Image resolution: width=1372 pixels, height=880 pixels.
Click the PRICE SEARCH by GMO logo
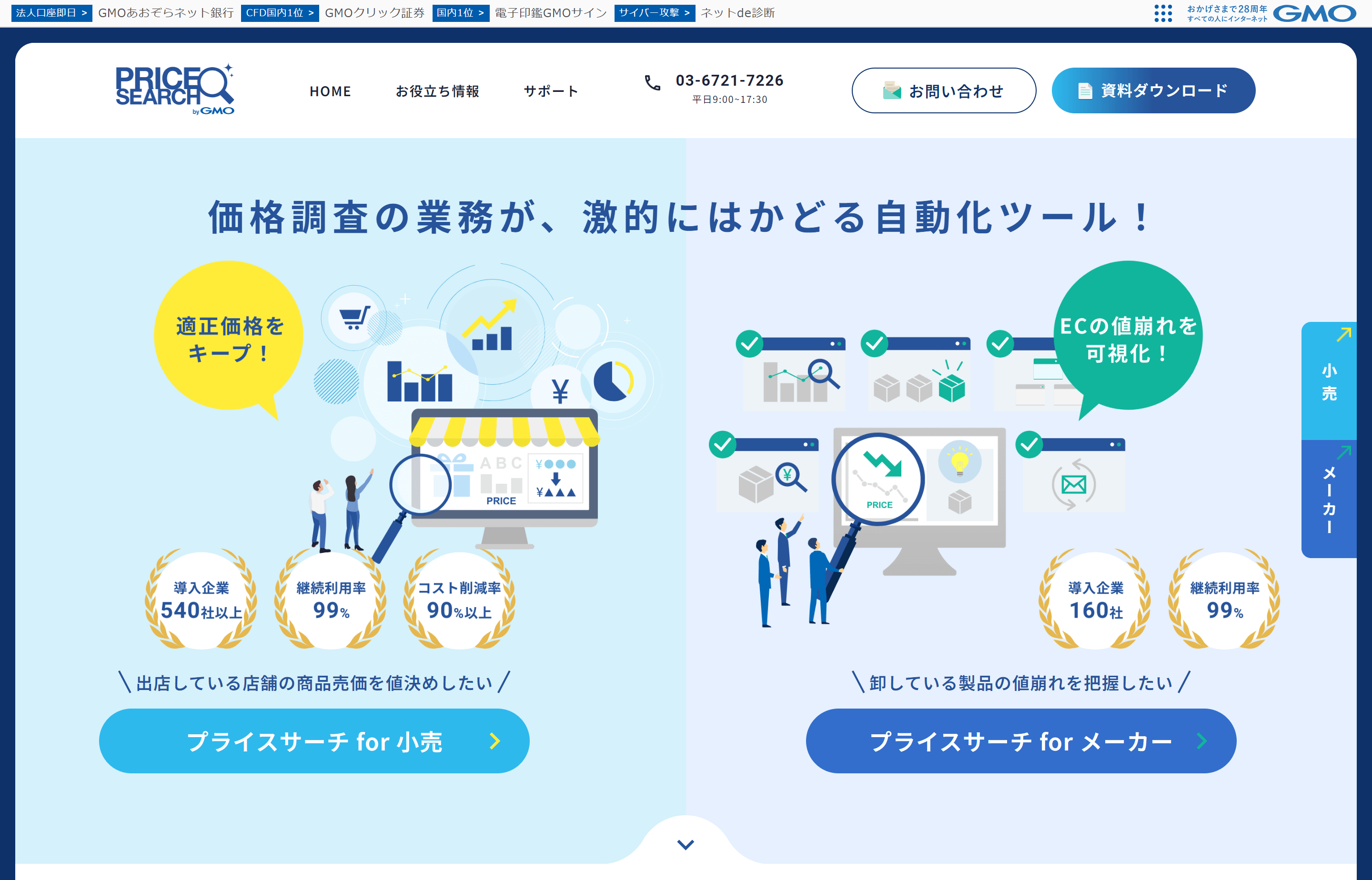tap(175, 90)
